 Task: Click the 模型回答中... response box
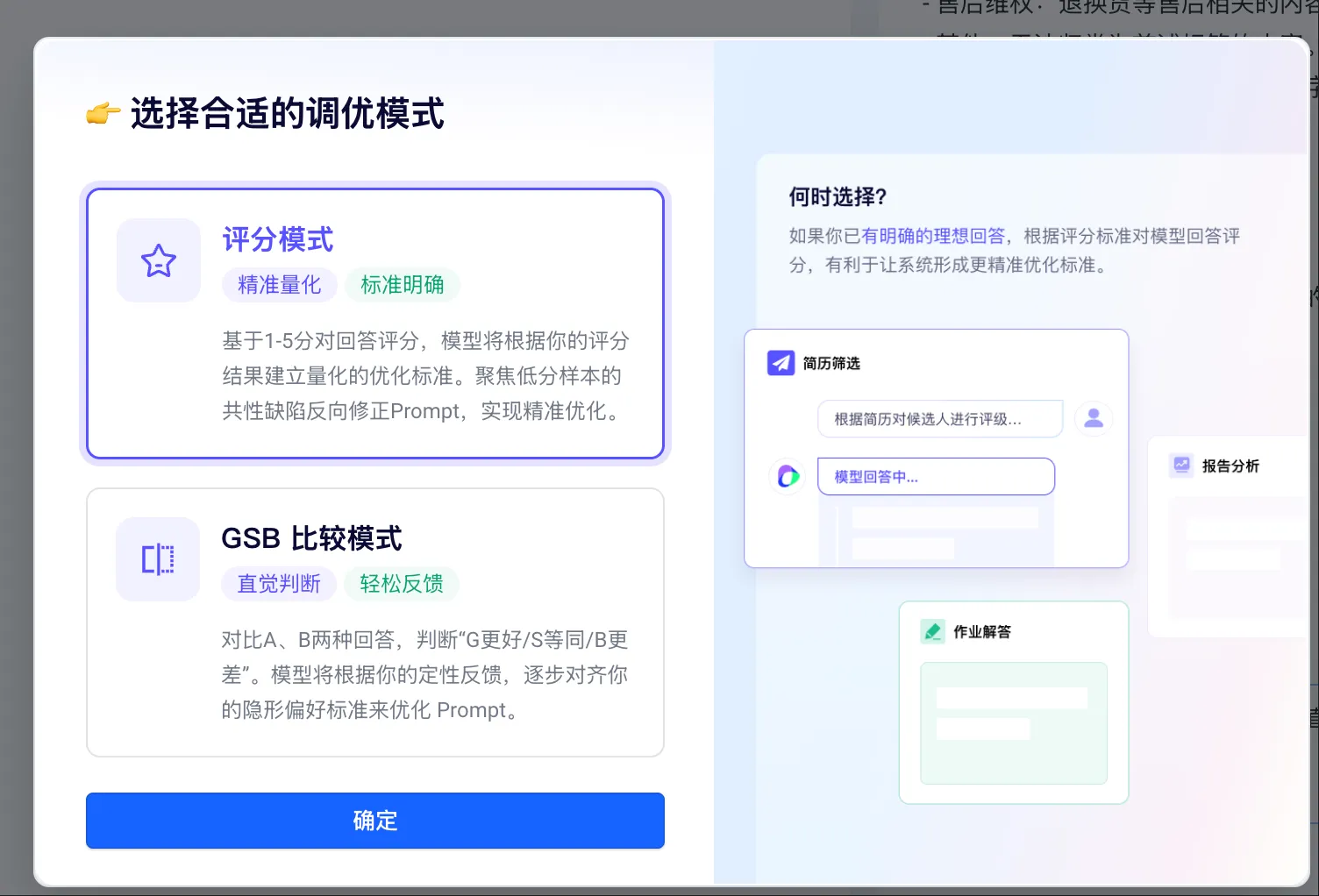coord(936,477)
